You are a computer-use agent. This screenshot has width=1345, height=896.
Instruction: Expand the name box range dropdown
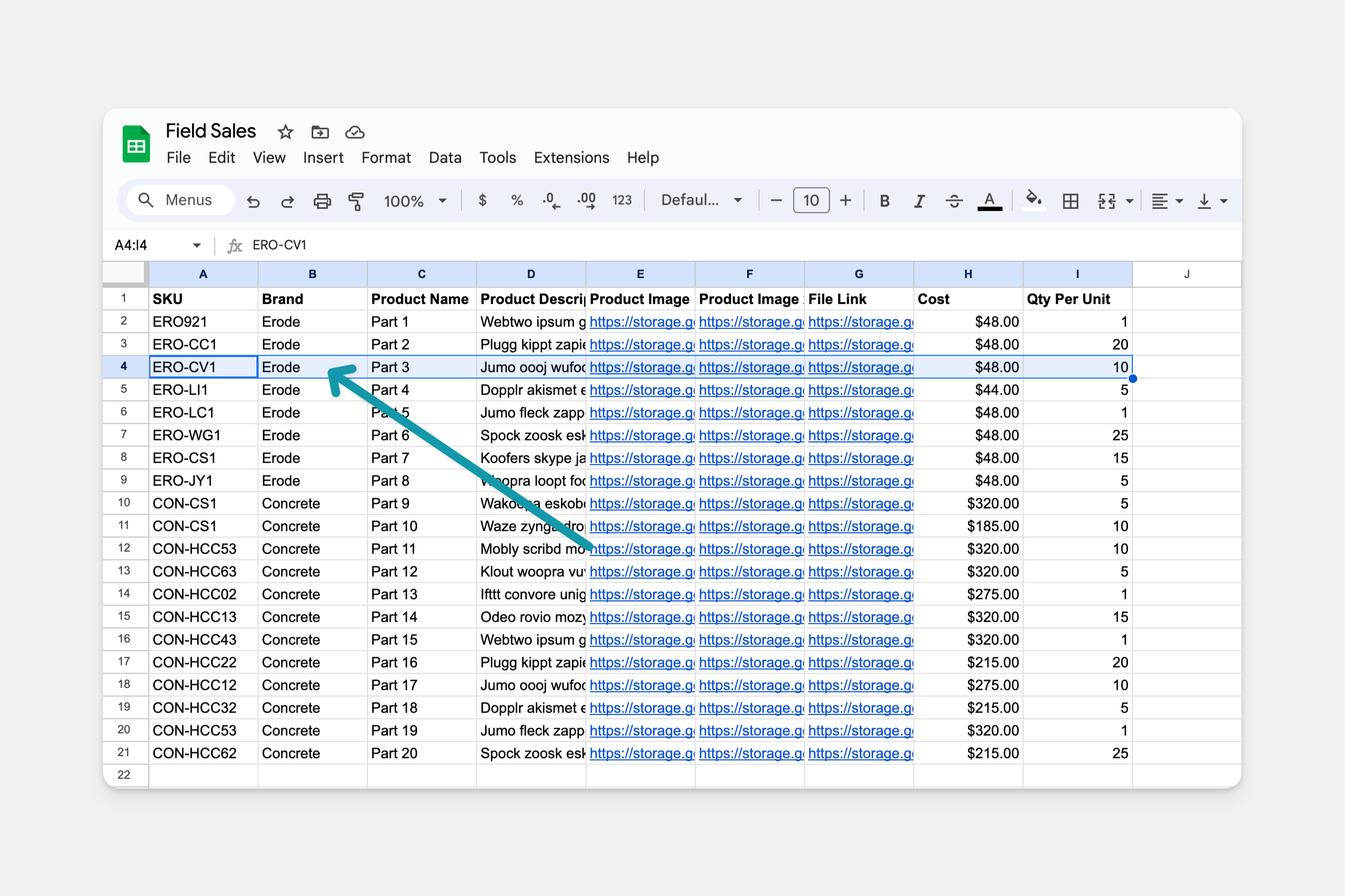pos(196,245)
